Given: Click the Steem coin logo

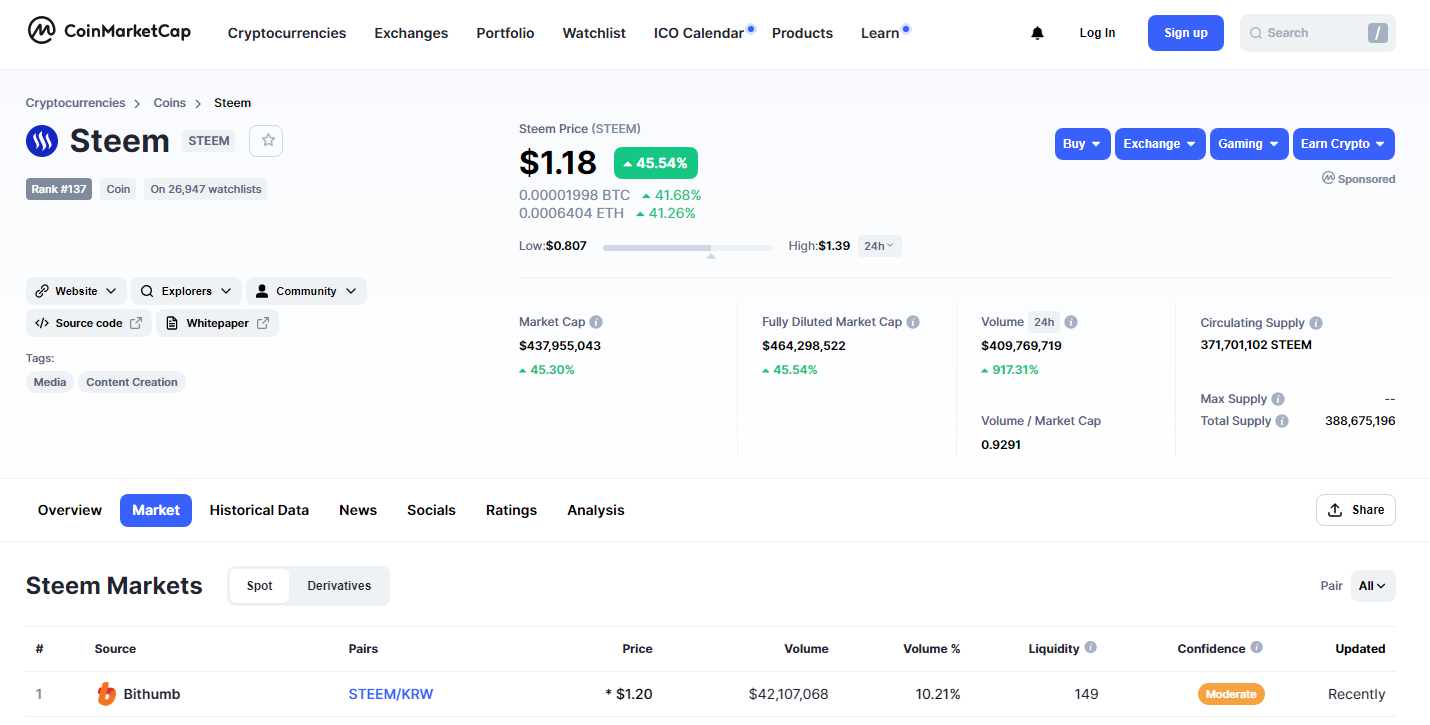Looking at the screenshot, I should (x=42, y=141).
